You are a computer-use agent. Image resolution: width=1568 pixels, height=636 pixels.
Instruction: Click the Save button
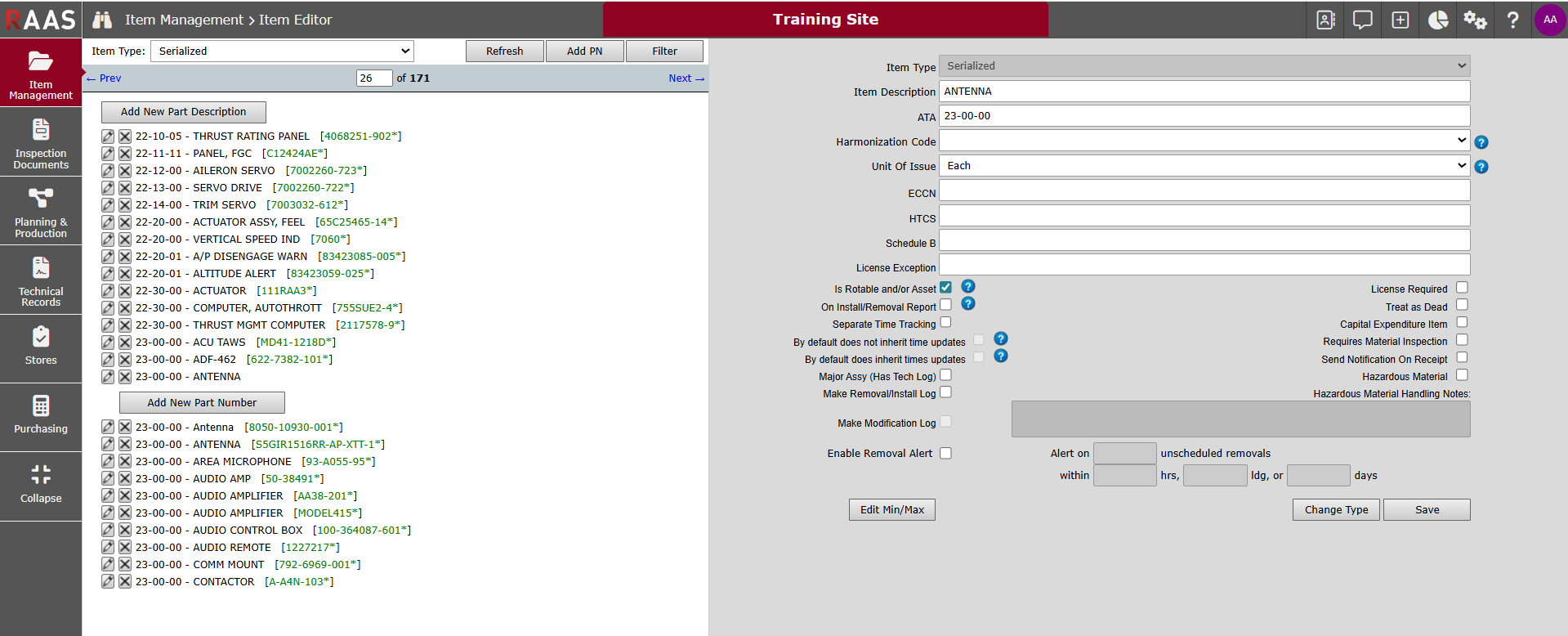[x=1427, y=510]
